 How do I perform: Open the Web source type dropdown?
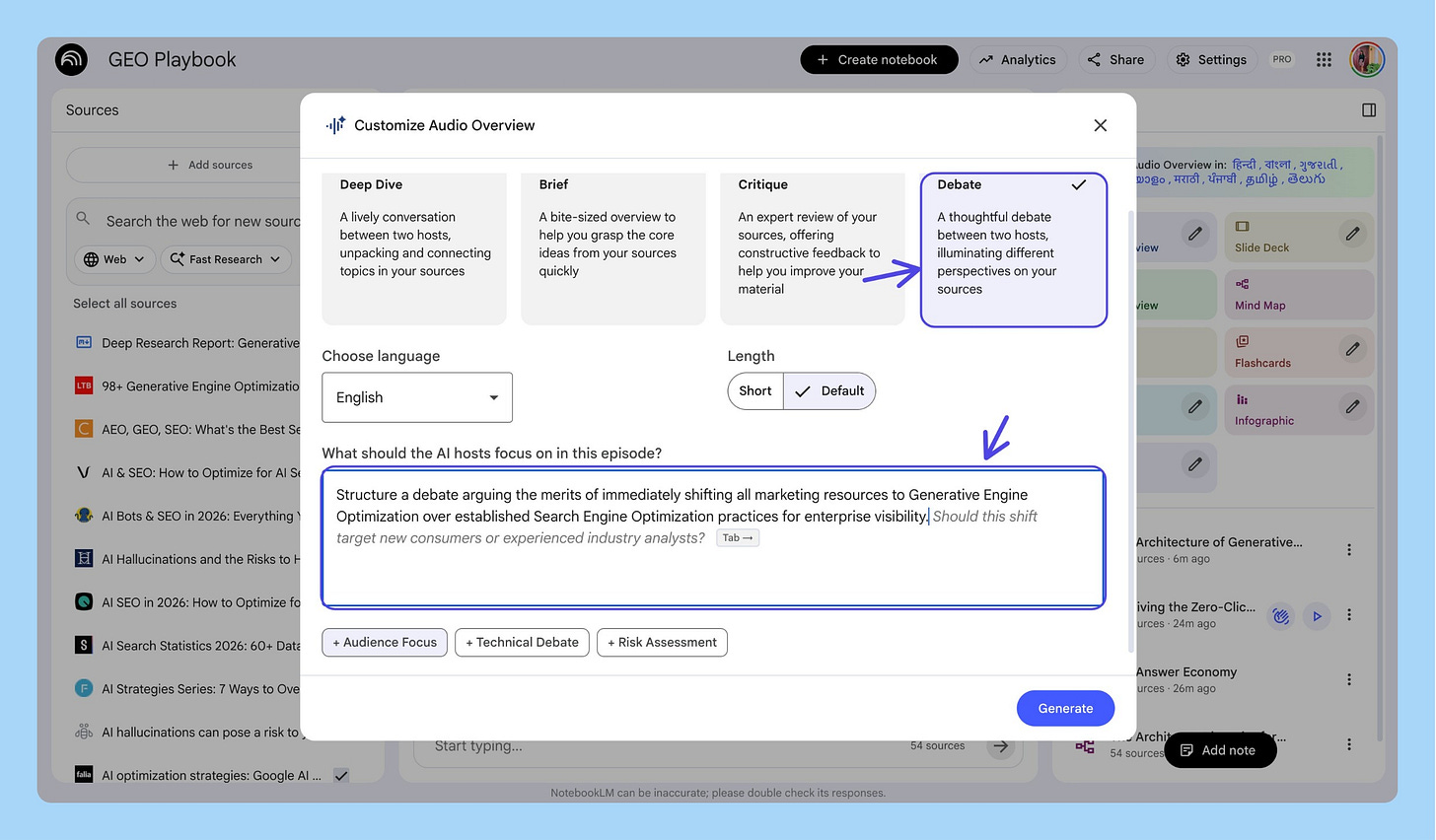115,259
